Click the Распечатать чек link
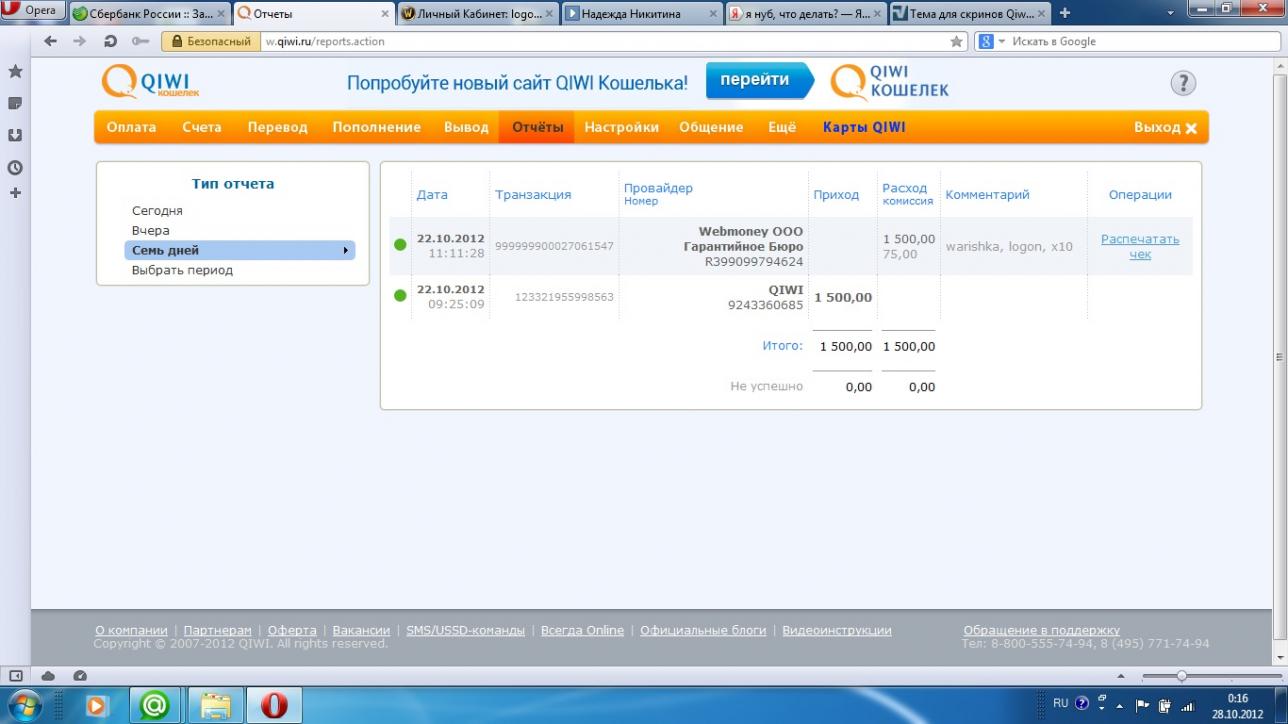This screenshot has width=1288, height=724. [1139, 246]
